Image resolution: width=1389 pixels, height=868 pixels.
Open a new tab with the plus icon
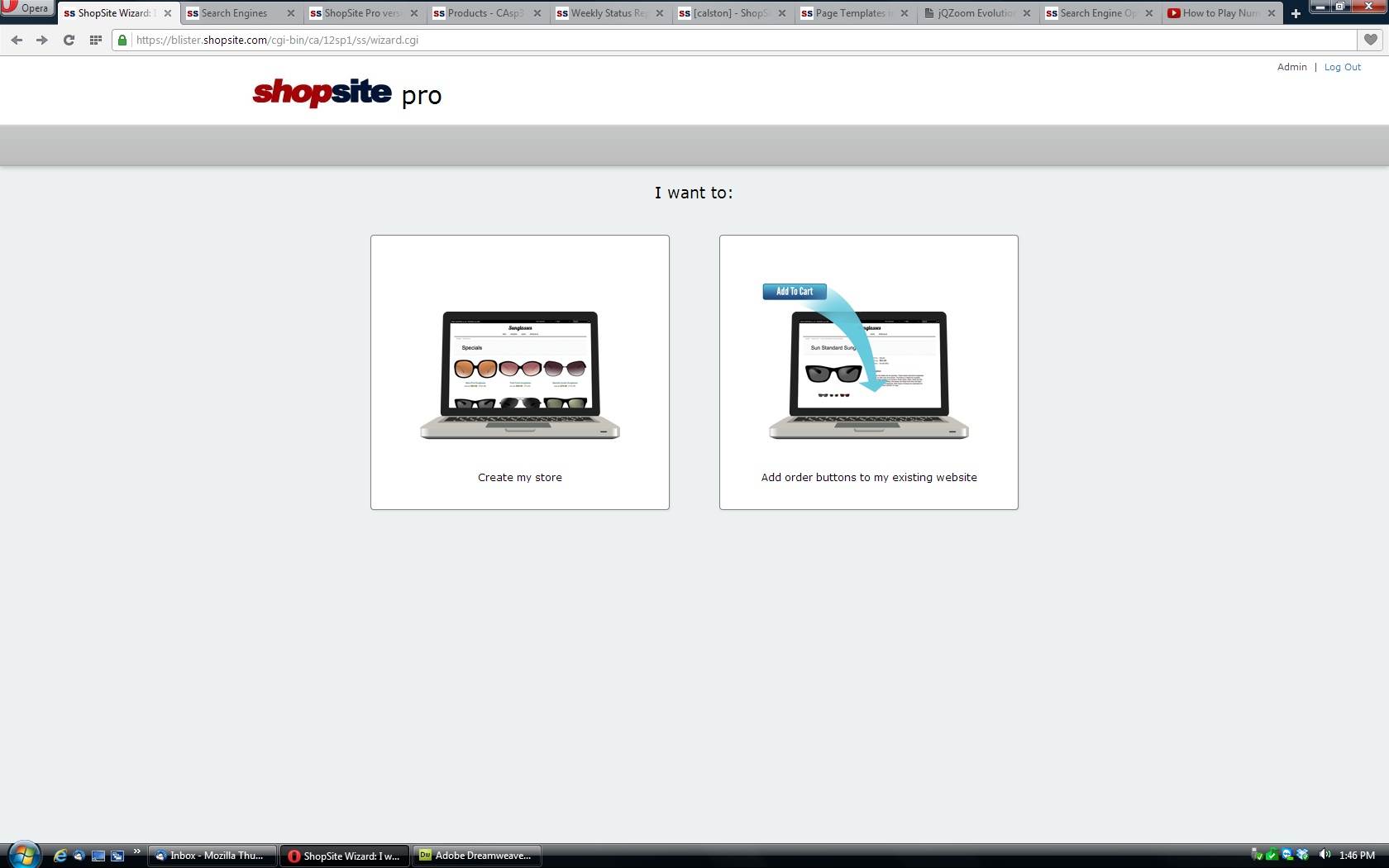(1296, 13)
